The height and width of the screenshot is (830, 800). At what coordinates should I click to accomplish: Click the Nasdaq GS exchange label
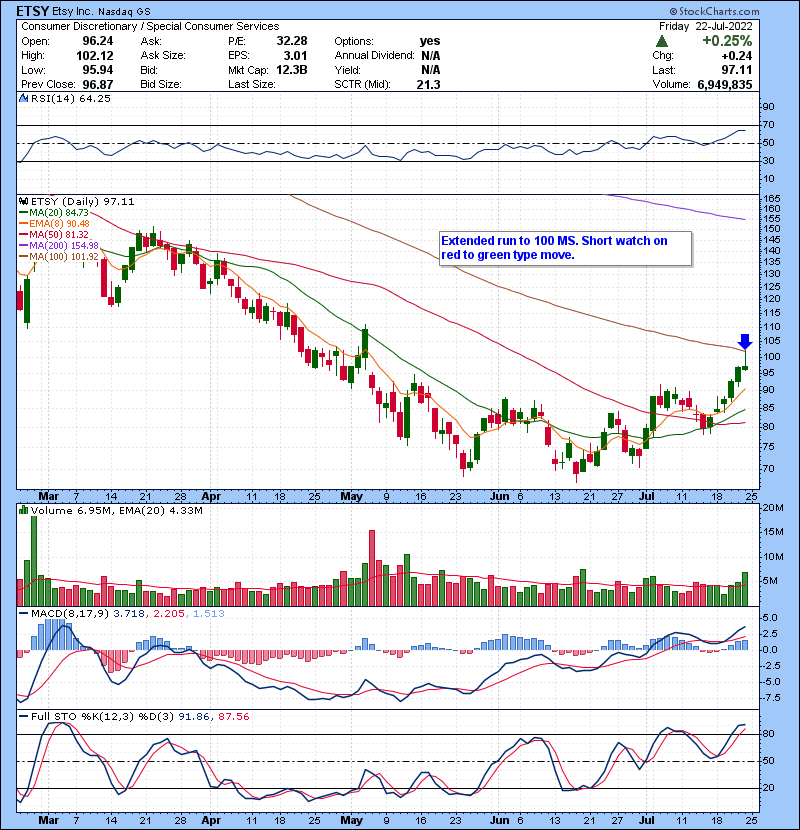[124, 11]
